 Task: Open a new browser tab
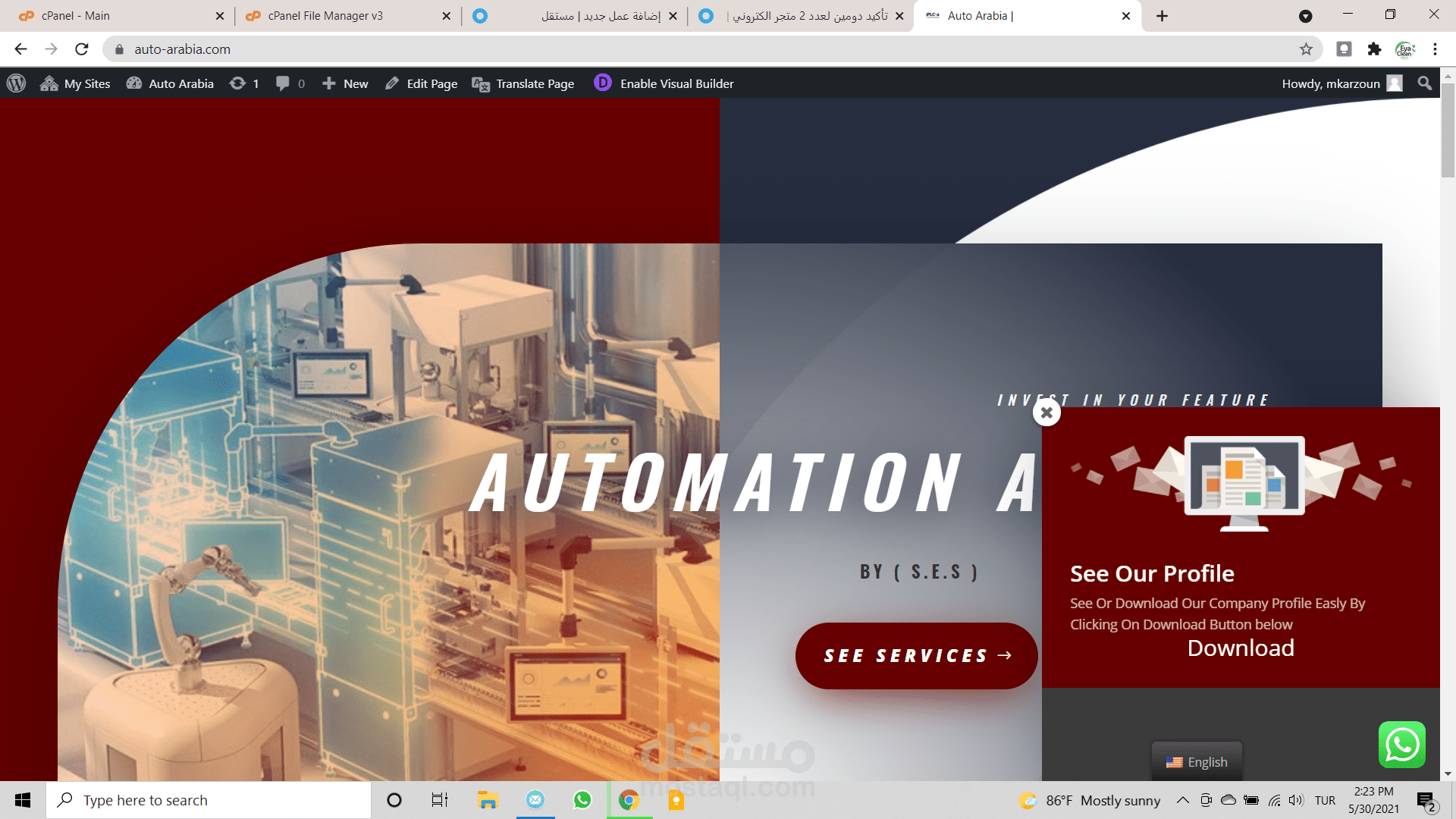point(1162,16)
